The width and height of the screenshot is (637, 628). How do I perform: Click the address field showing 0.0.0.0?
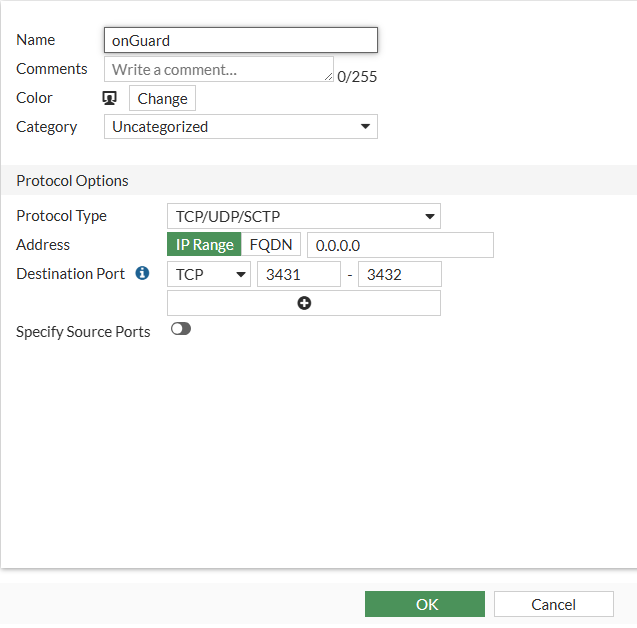400,245
